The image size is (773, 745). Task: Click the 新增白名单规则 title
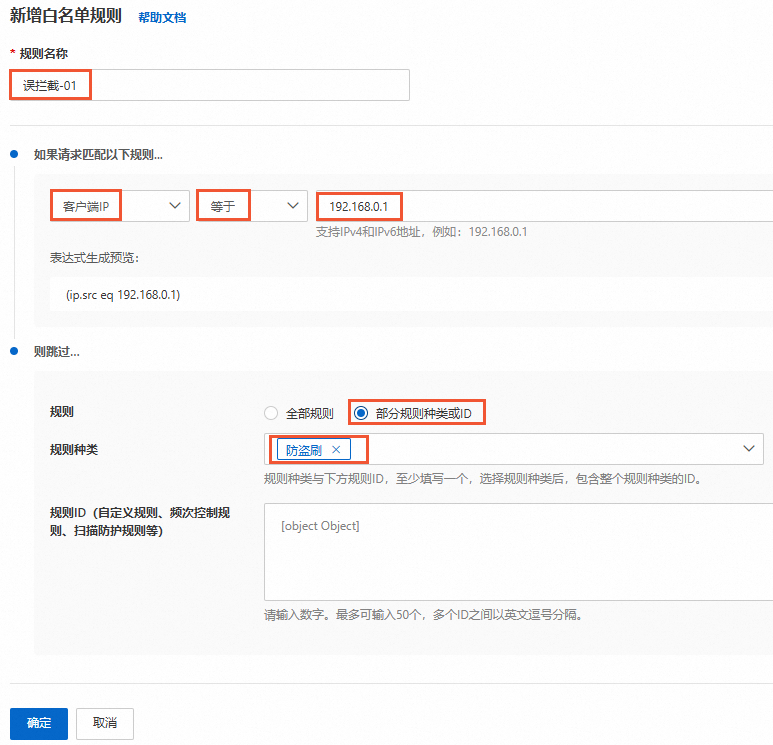coord(66,16)
